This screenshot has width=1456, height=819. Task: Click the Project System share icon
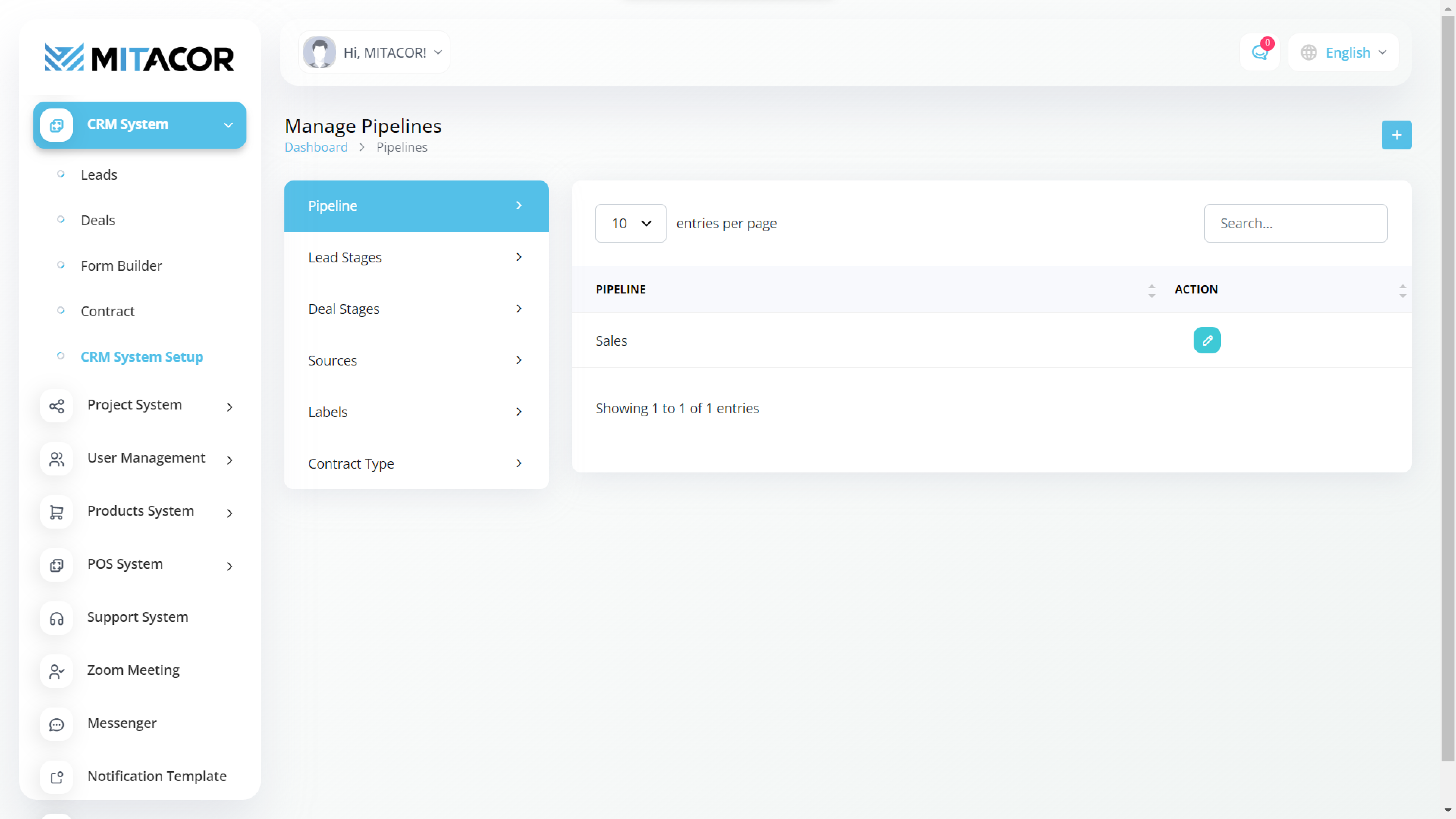[x=56, y=406]
